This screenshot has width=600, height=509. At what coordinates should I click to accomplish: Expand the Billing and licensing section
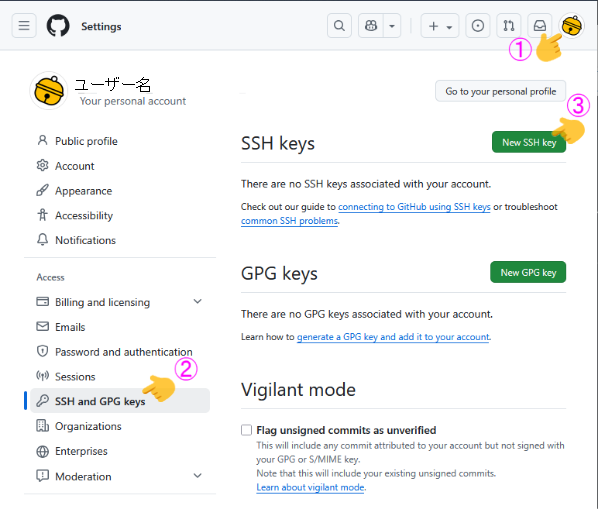(x=197, y=302)
